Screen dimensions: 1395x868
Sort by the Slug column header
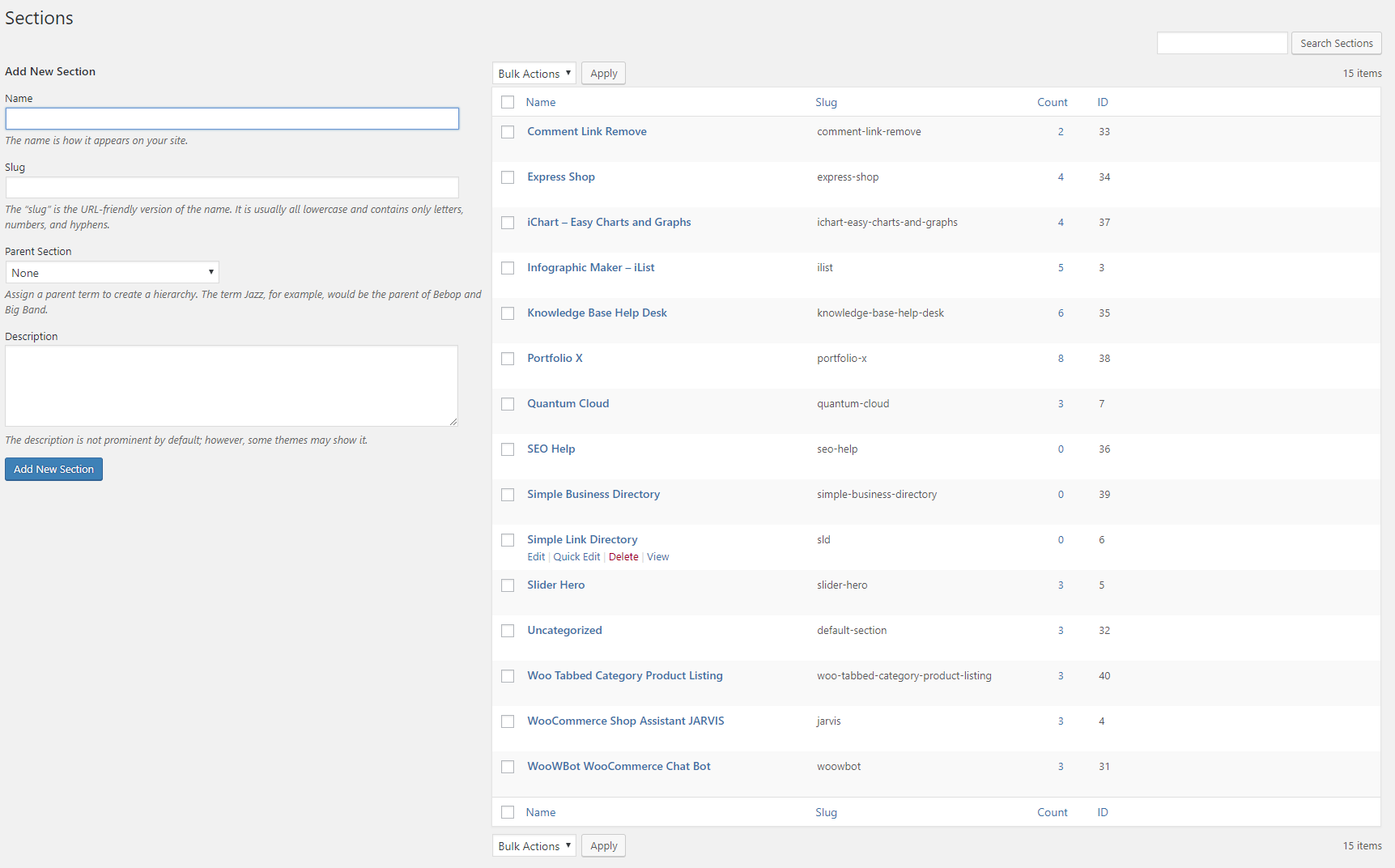[826, 102]
